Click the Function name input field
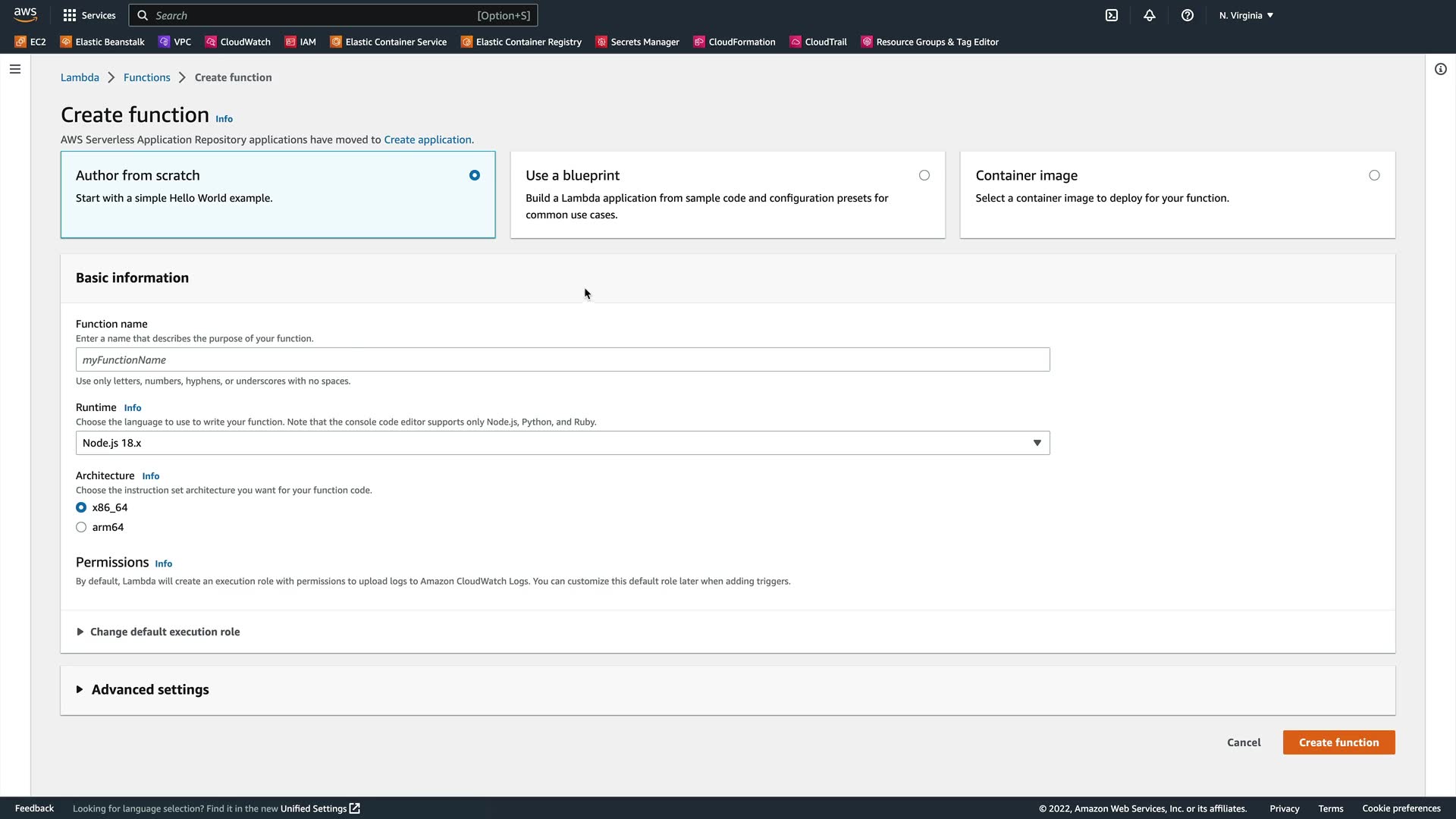This screenshot has width=1456, height=819. click(x=562, y=359)
